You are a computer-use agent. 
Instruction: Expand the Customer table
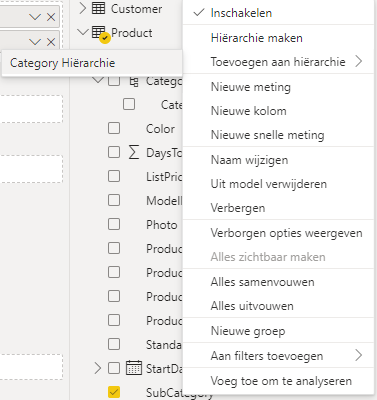pos(82,8)
